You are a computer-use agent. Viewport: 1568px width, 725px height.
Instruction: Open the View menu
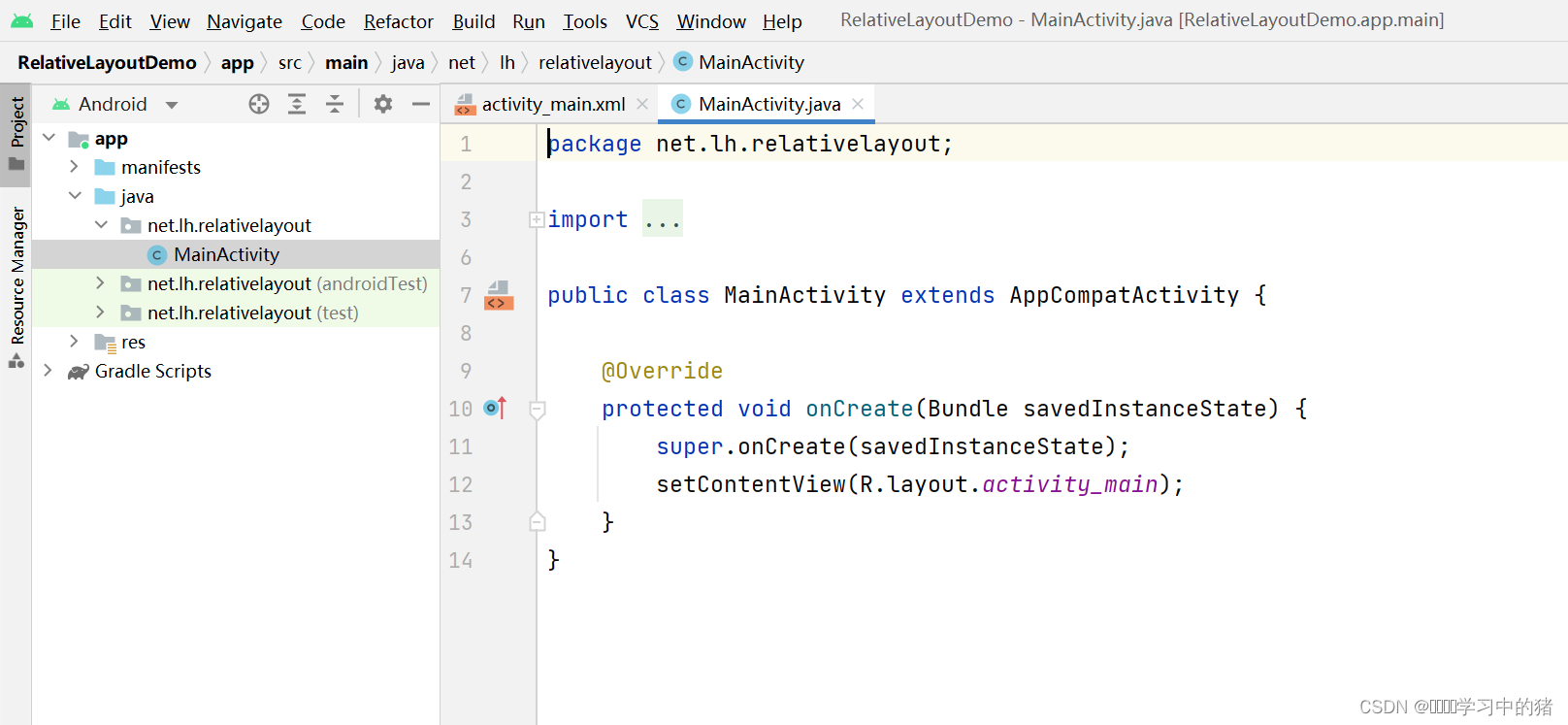[170, 21]
